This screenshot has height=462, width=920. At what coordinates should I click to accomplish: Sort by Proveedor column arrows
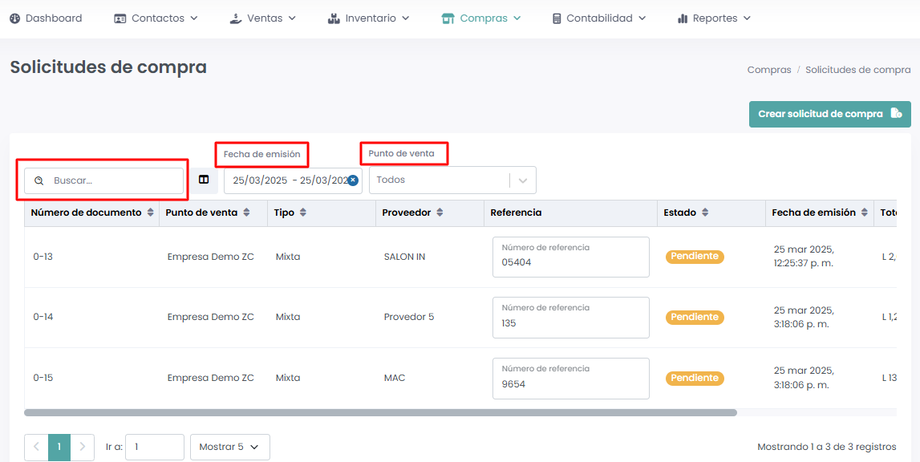coord(439,213)
